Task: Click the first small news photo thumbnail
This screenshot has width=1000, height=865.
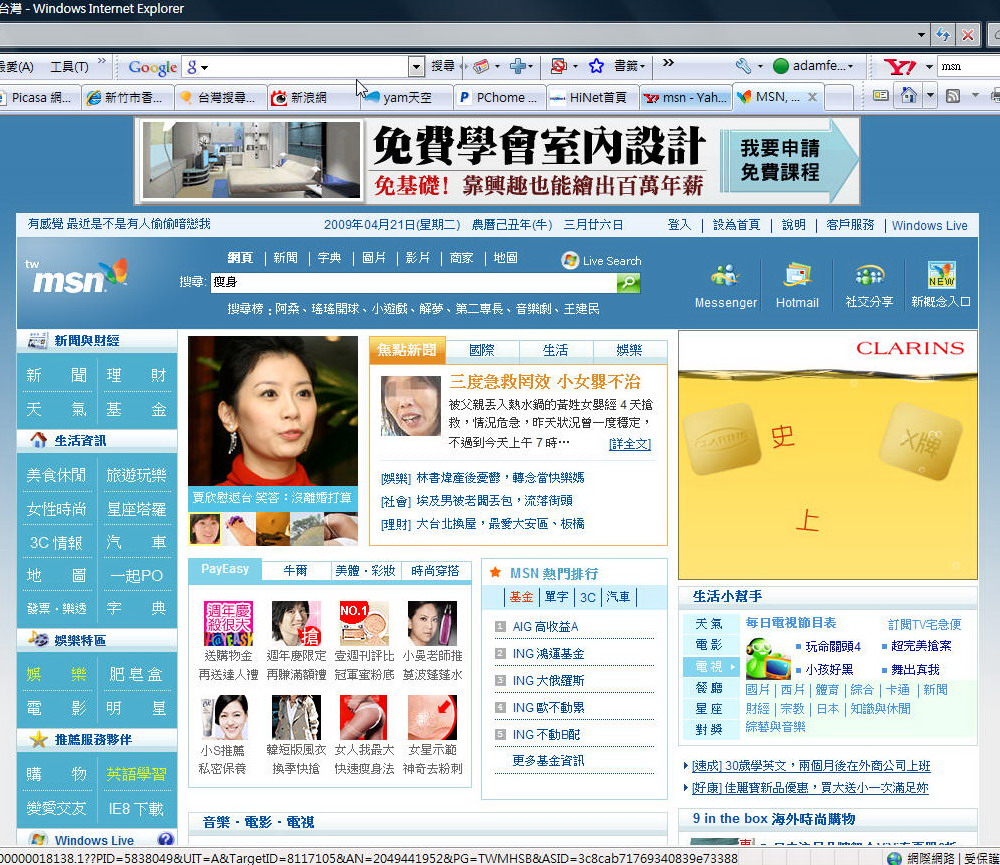Action: 205,529
